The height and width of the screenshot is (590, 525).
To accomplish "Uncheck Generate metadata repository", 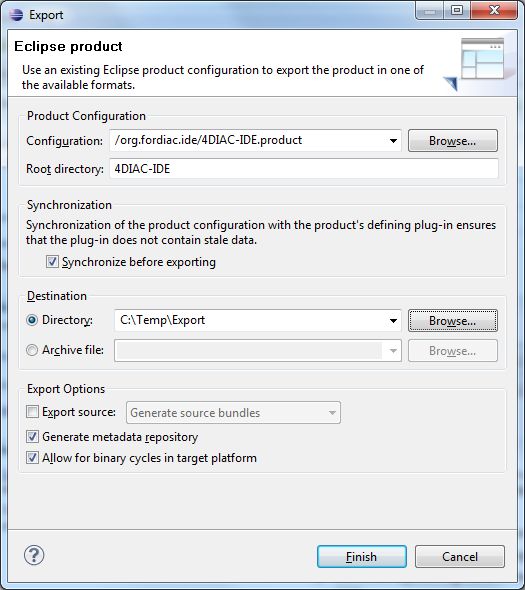I will [32, 436].
